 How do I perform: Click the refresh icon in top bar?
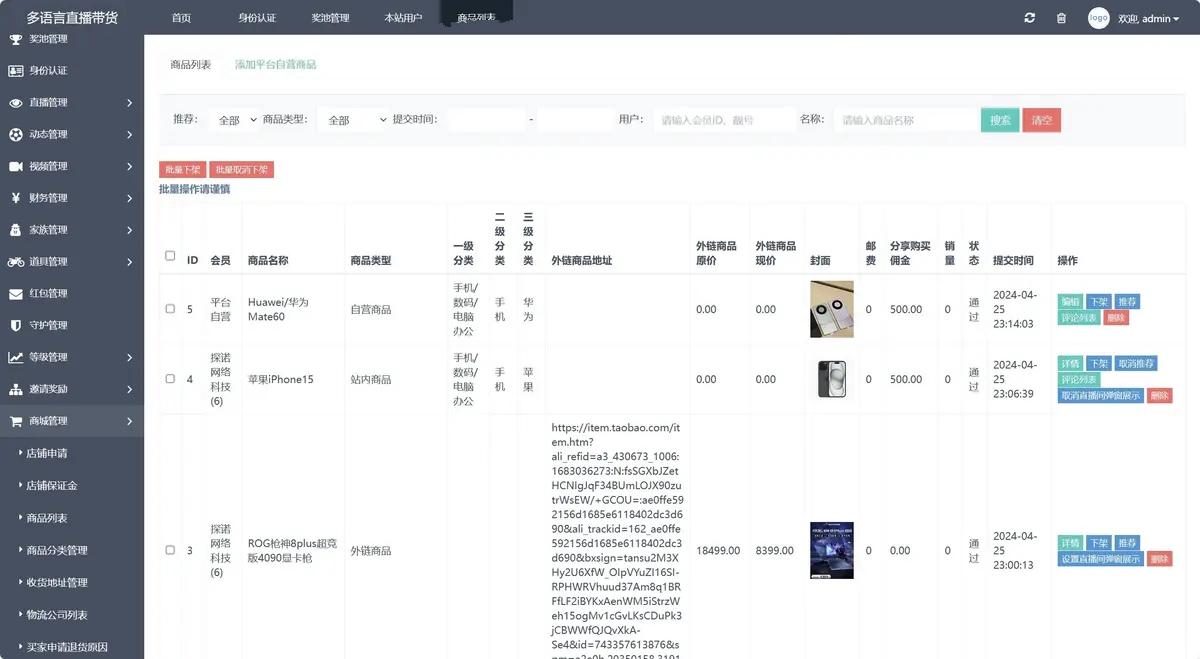click(x=1030, y=18)
